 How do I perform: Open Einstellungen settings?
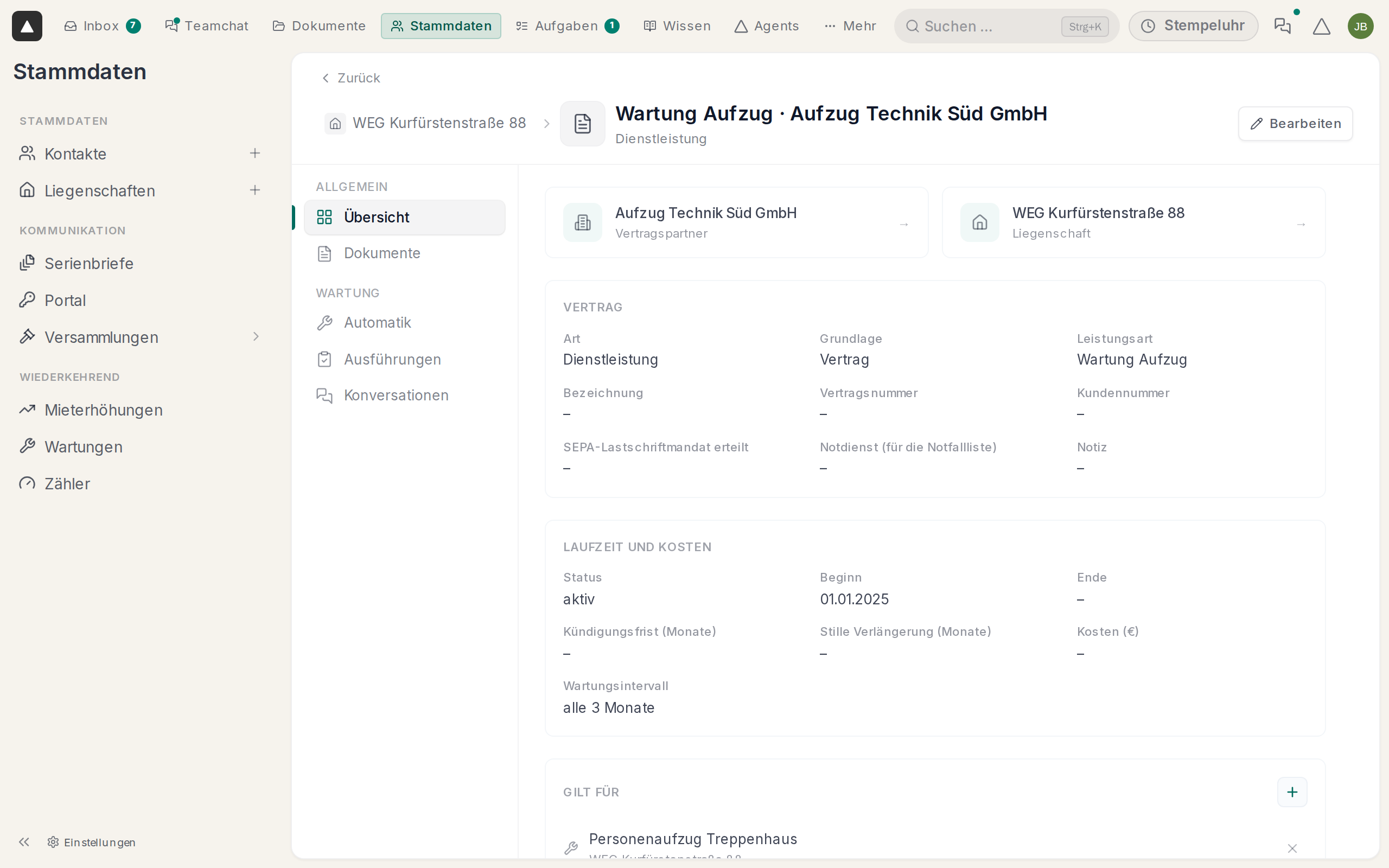pyautogui.click(x=92, y=841)
